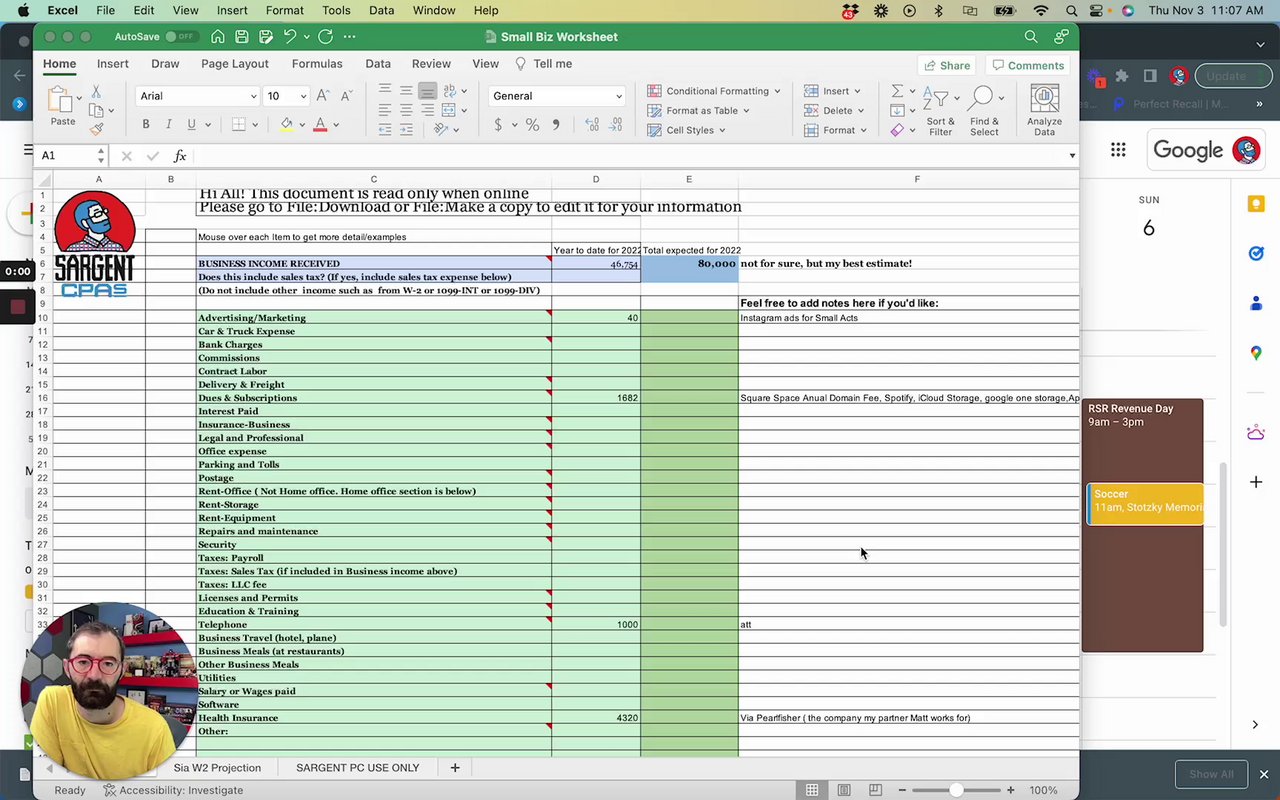
Task: Open Sort & Filter
Action: coord(940,110)
